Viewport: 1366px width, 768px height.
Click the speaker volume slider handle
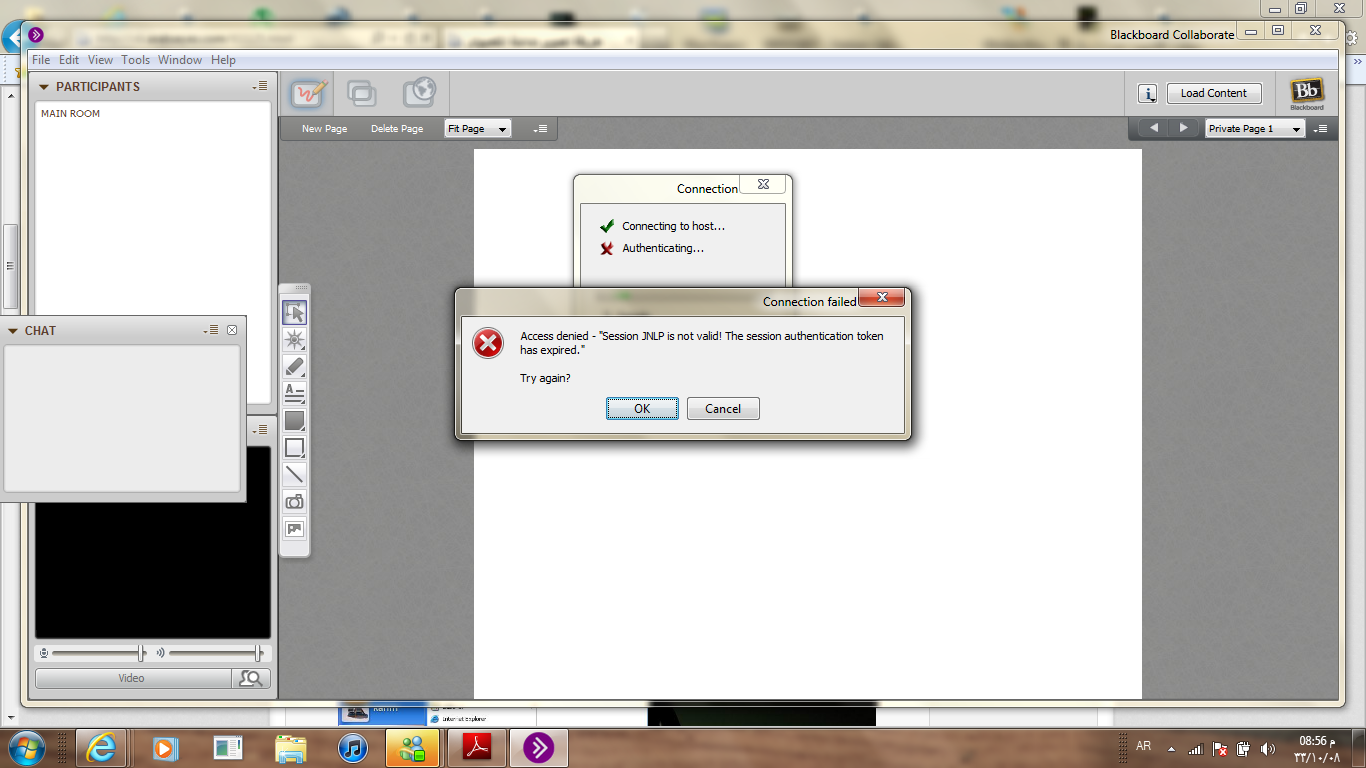pos(258,653)
